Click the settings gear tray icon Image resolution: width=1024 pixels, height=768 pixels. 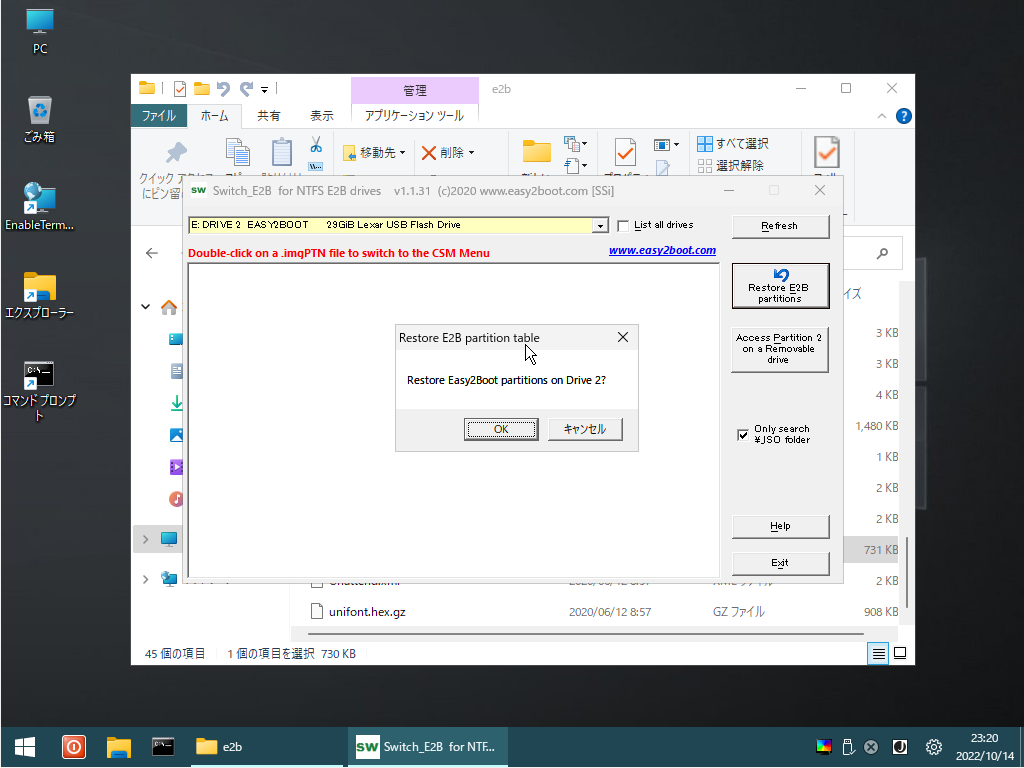[934, 746]
